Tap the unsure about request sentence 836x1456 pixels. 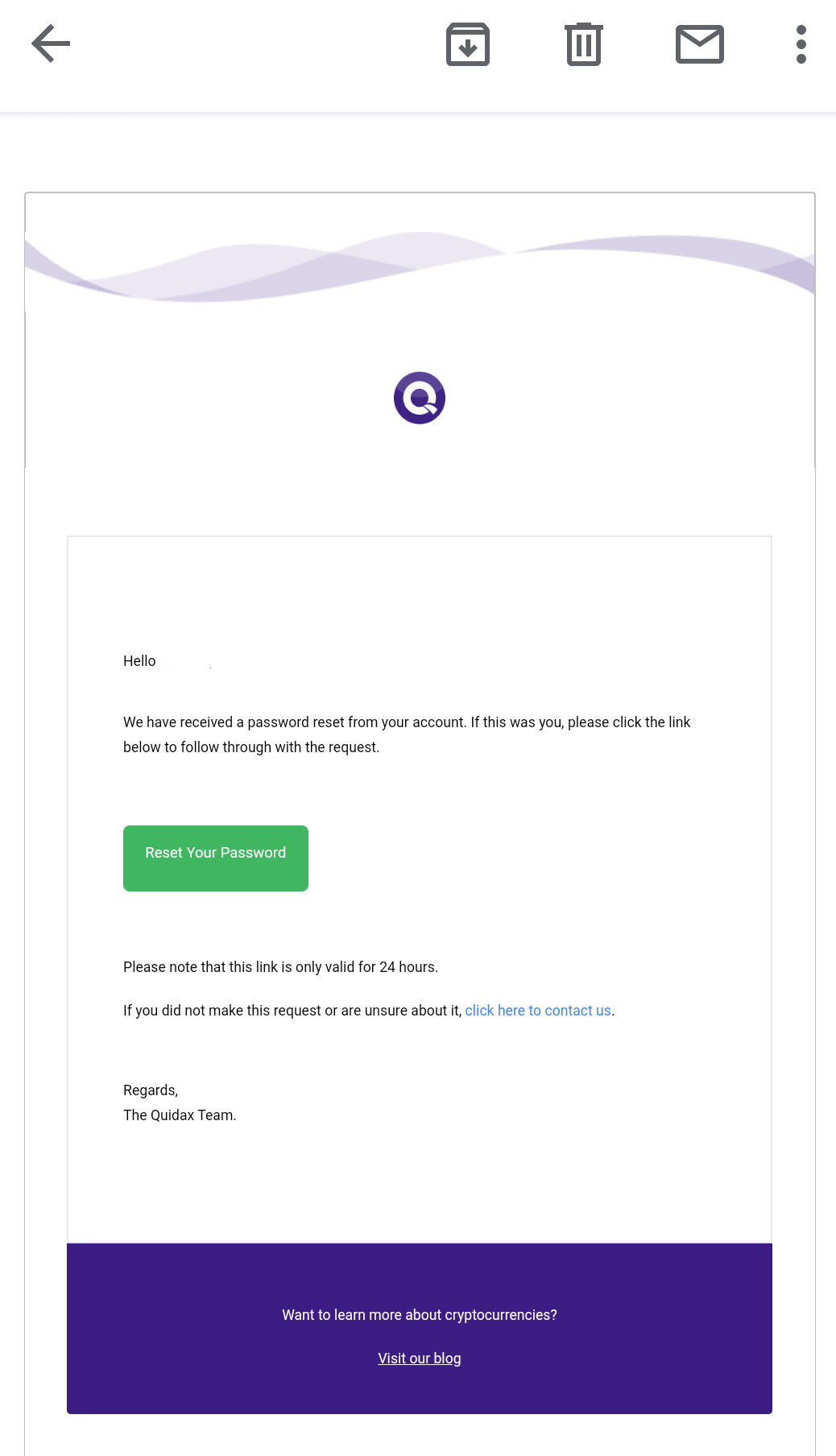(x=293, y=1011)
